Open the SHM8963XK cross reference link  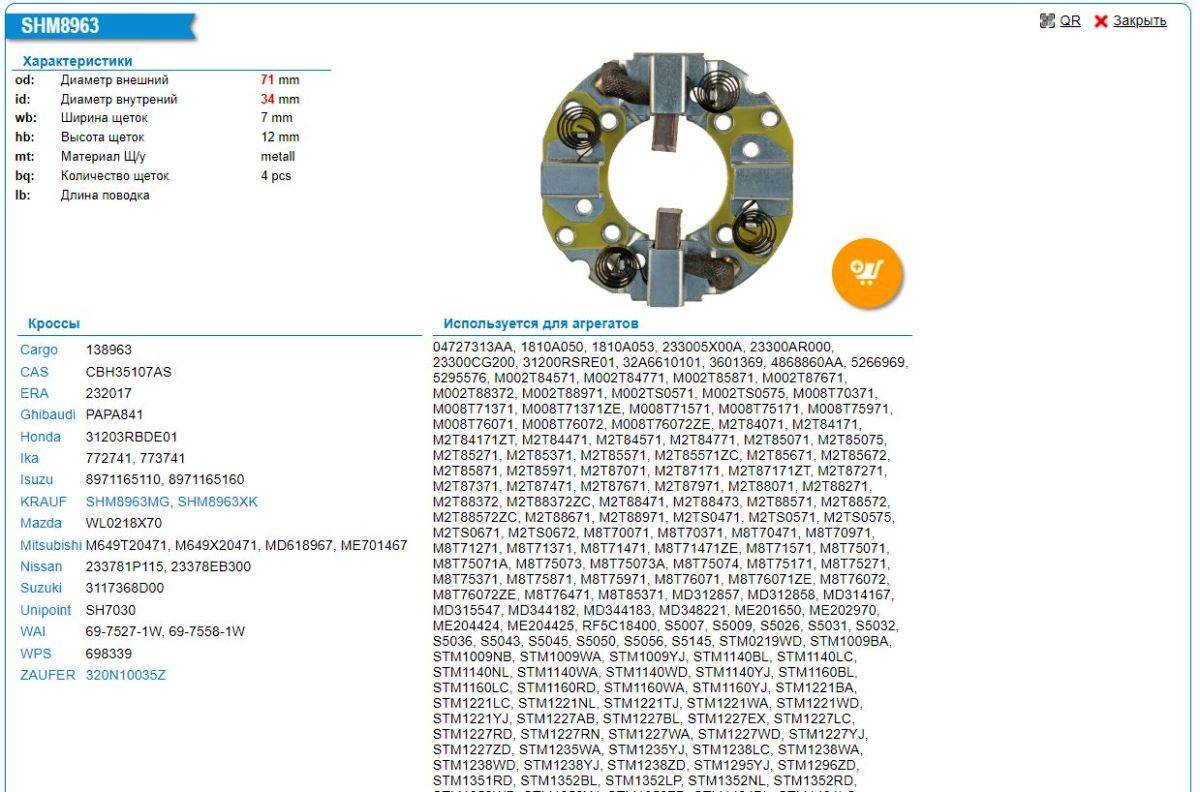[x=217, y=502]
